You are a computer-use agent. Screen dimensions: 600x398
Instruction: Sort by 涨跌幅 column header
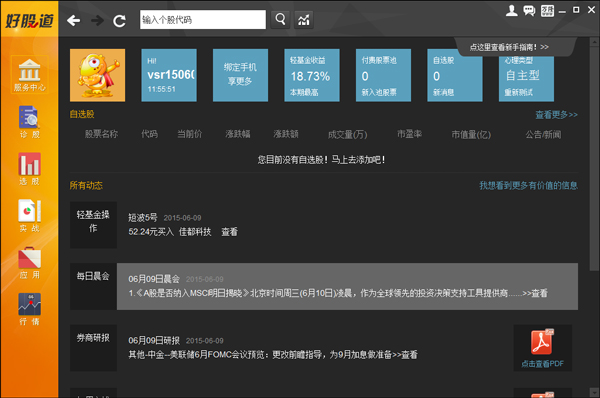pyautogui.click(x=238, y=134)
